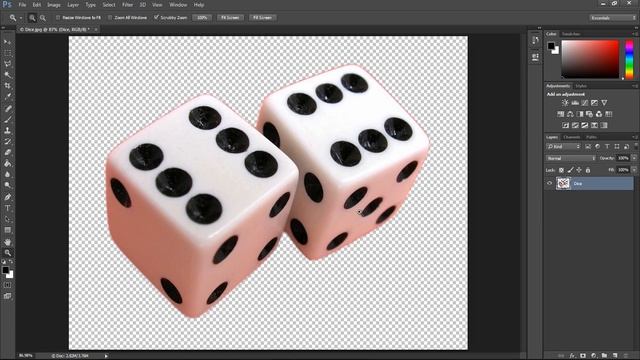Open the History panel icon
This screenshot has width=640, height=360.
click(x=536, y=40)
